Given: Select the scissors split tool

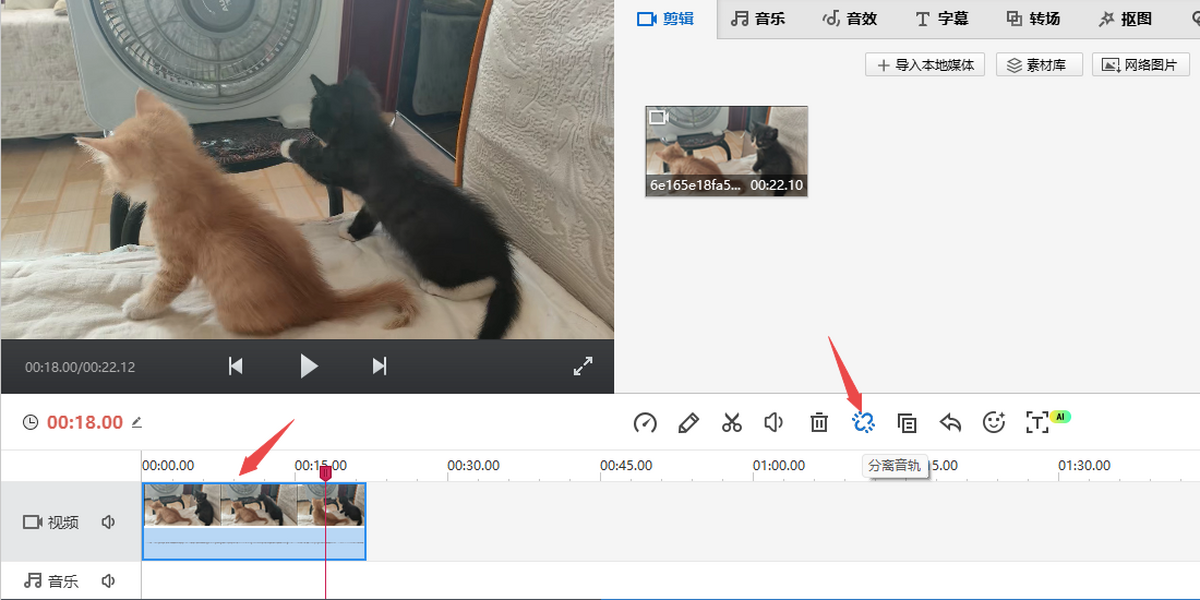Looking at the screenshot, I should 731,423.
